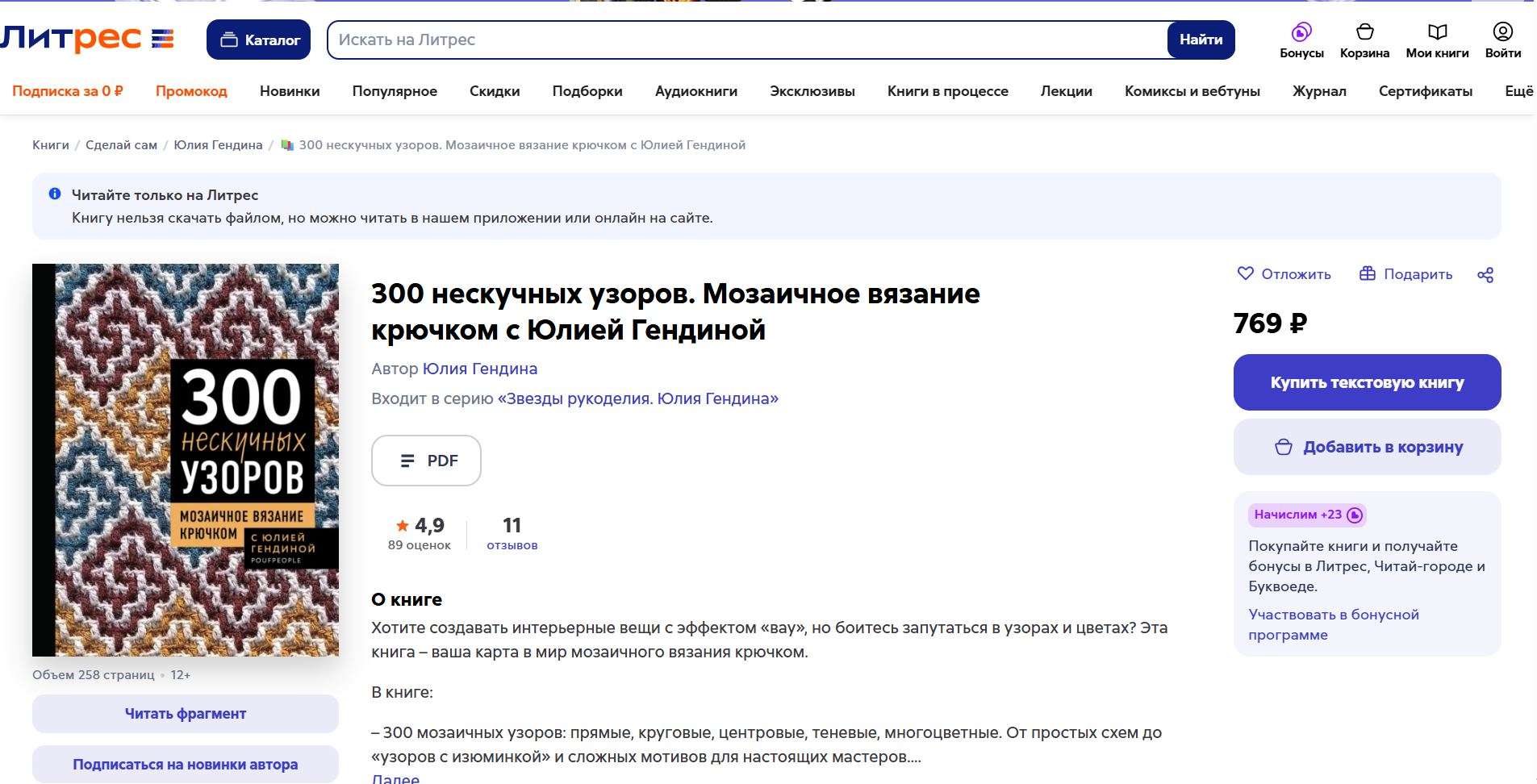Click the Сделай сам breadcrumb
Viewport: 1537px width, 784px height.
(x=122, y=145)
